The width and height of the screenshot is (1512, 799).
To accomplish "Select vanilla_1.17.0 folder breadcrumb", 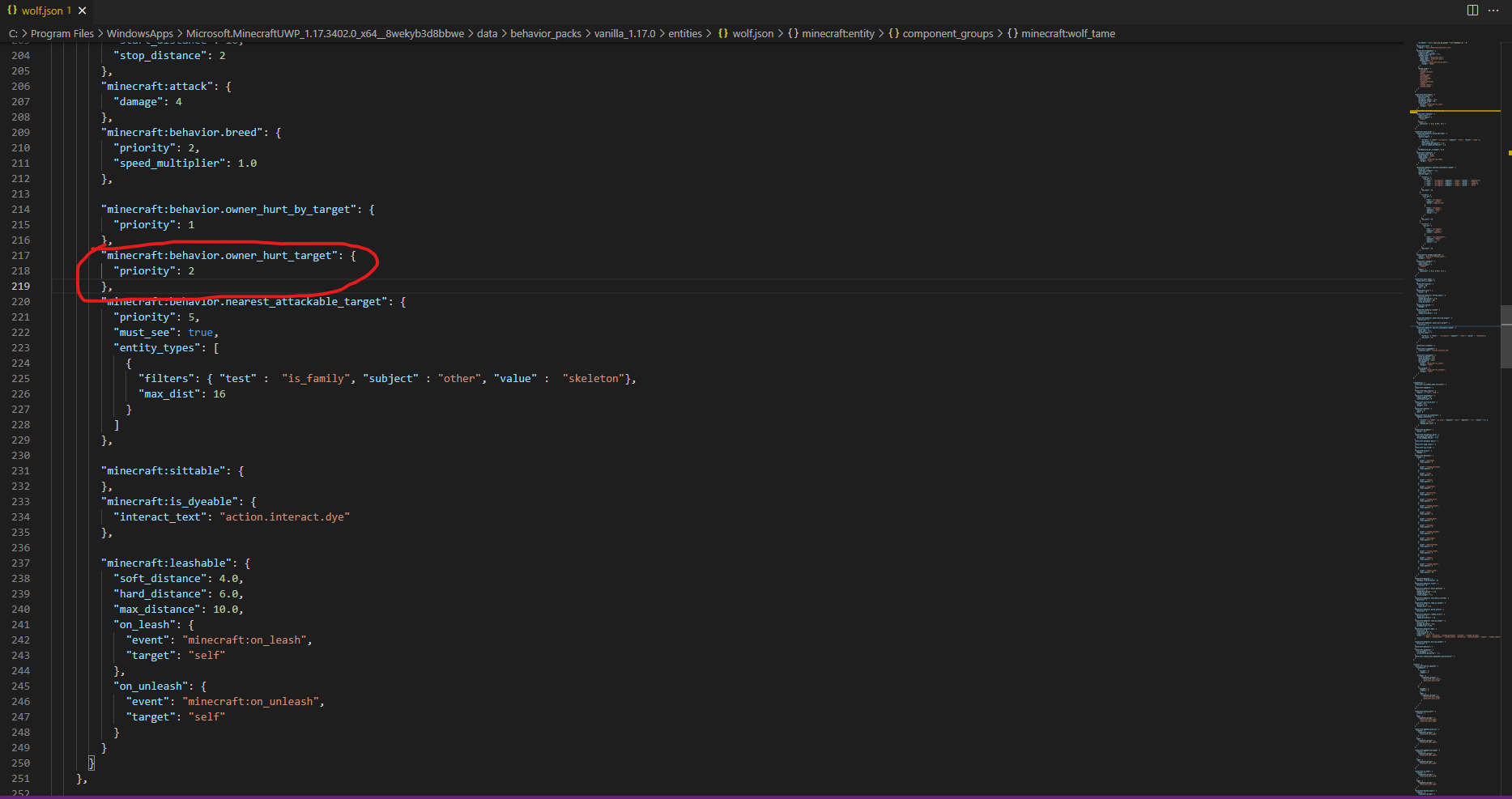I will 624,33.
